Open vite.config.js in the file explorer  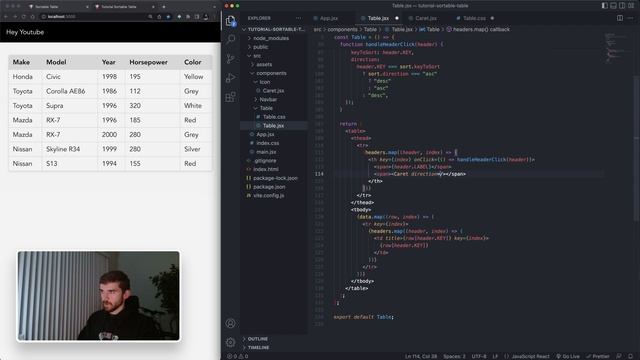tap(268, 196)
